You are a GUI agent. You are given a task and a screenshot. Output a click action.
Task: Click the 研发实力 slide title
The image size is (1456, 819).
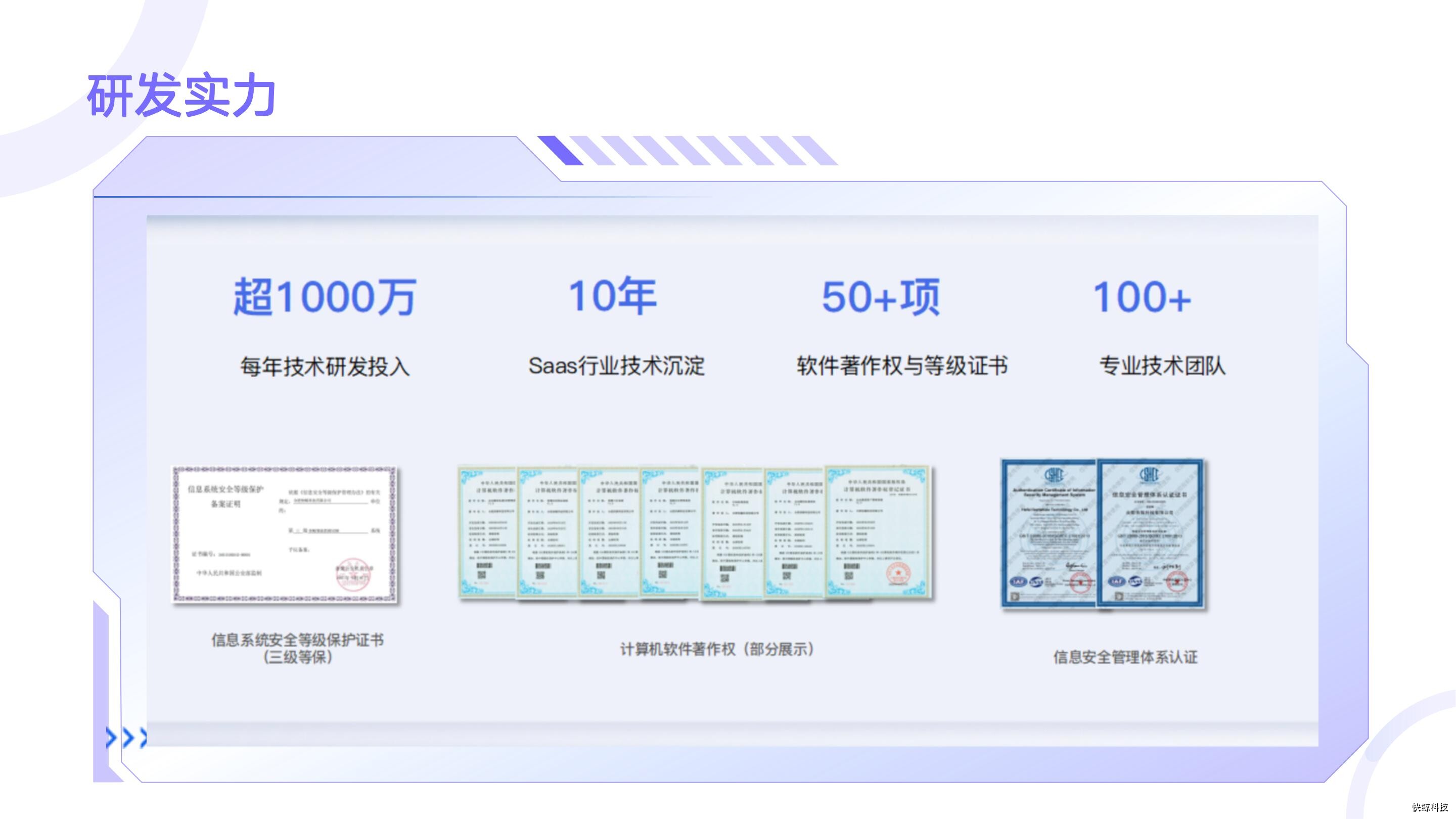click(x=181, y=96)
